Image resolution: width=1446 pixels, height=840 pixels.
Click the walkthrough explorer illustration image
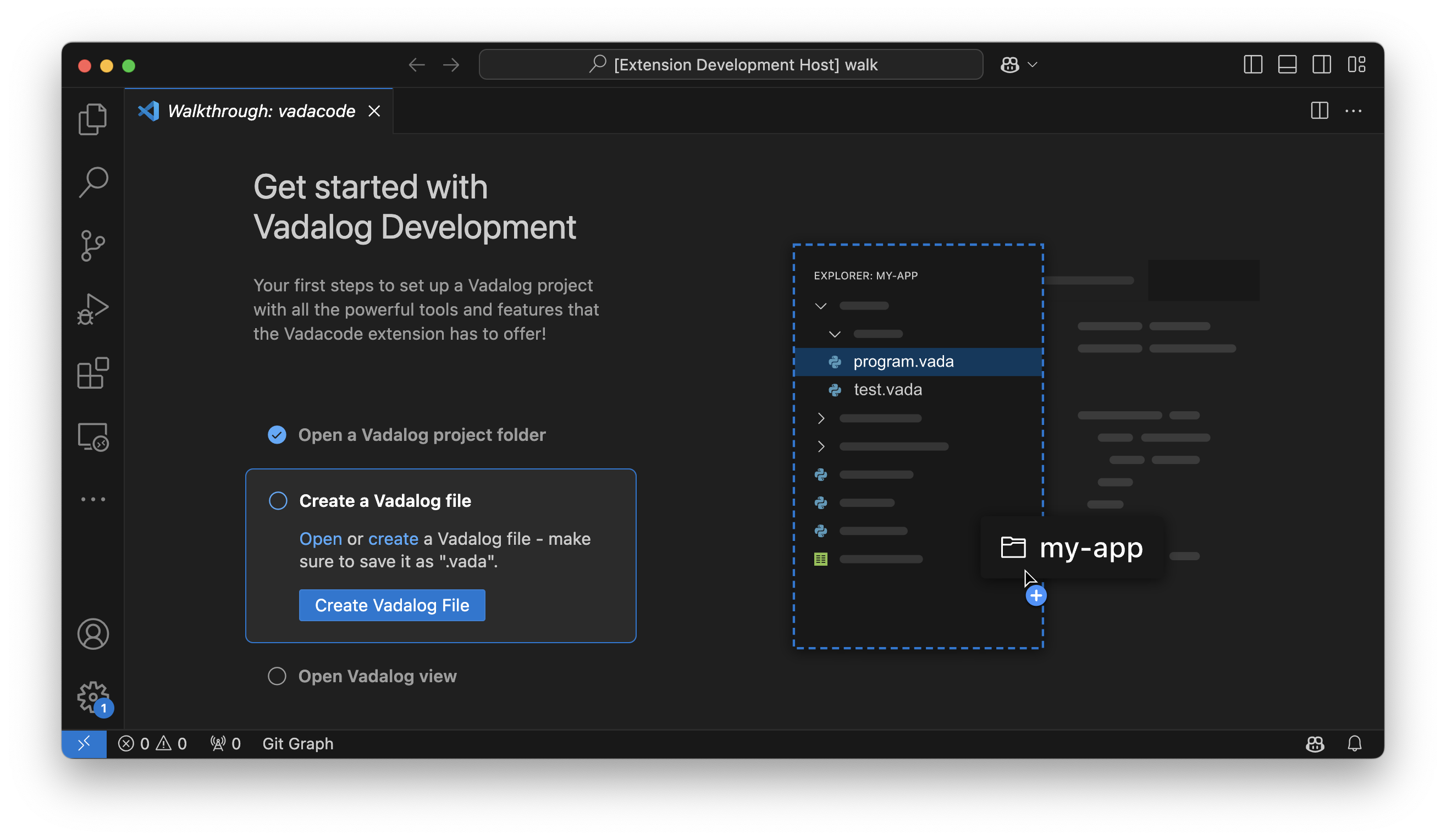click(x=1026, y=446)
